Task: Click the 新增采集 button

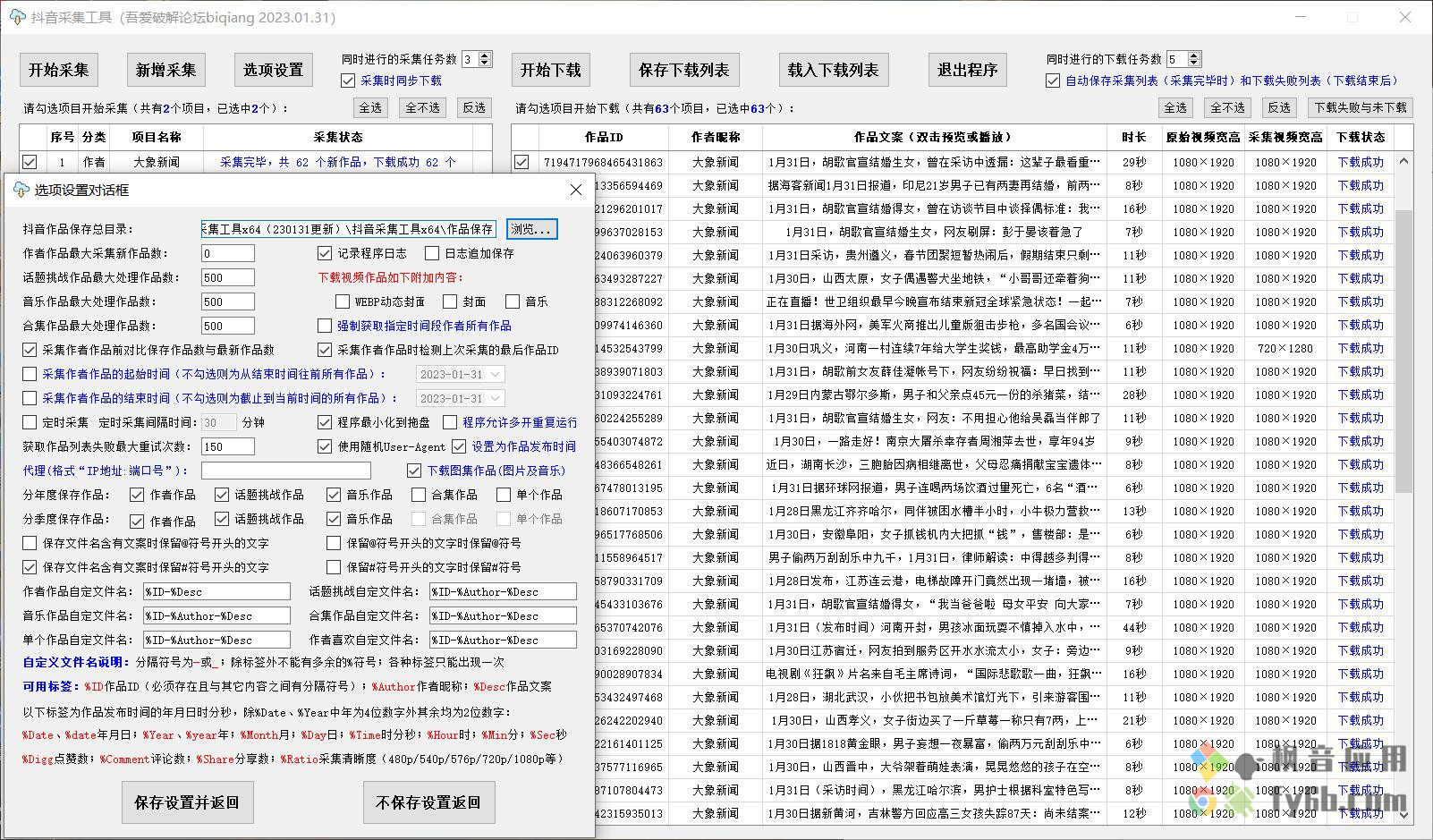Action: [166, 70]
